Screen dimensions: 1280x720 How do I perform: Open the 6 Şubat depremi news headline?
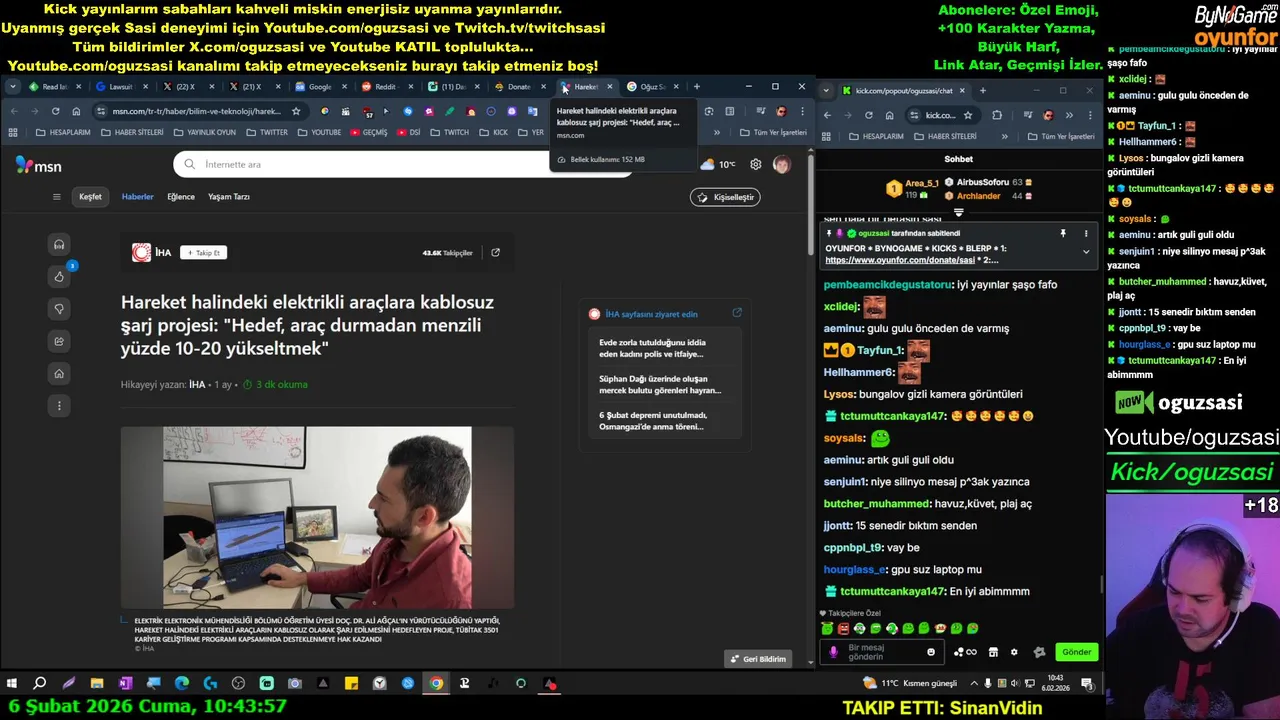coord(654,421)
